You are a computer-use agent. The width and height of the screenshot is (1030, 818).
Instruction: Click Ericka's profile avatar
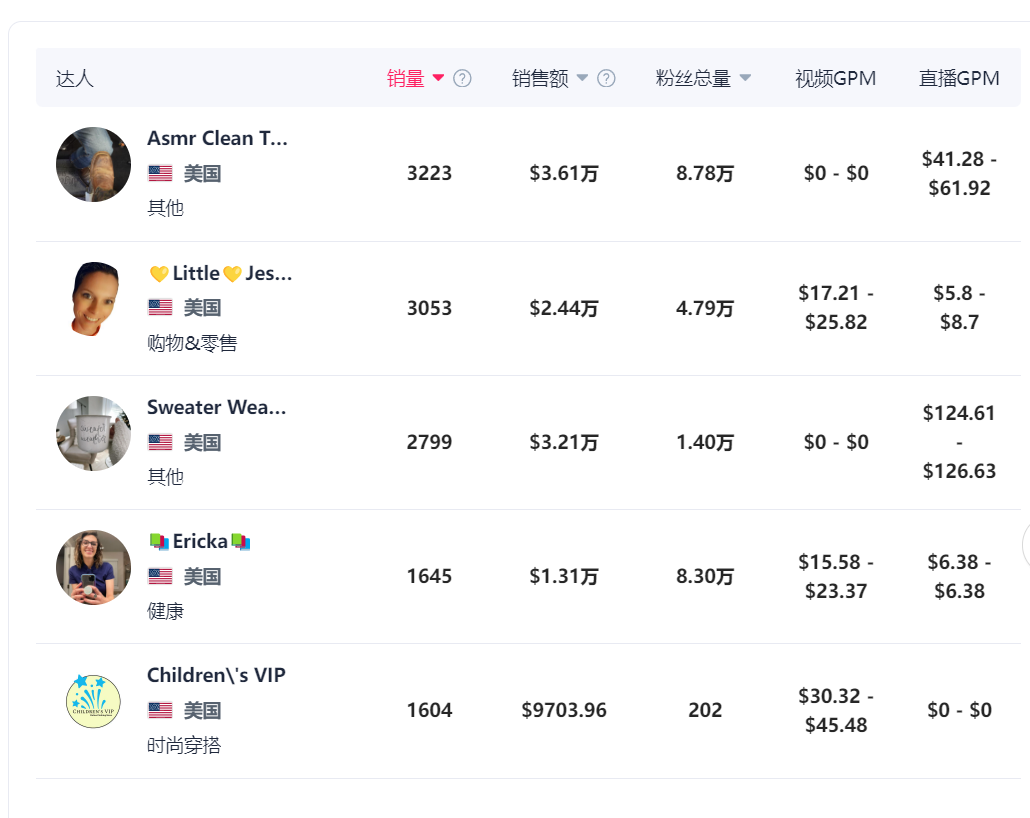93,567
